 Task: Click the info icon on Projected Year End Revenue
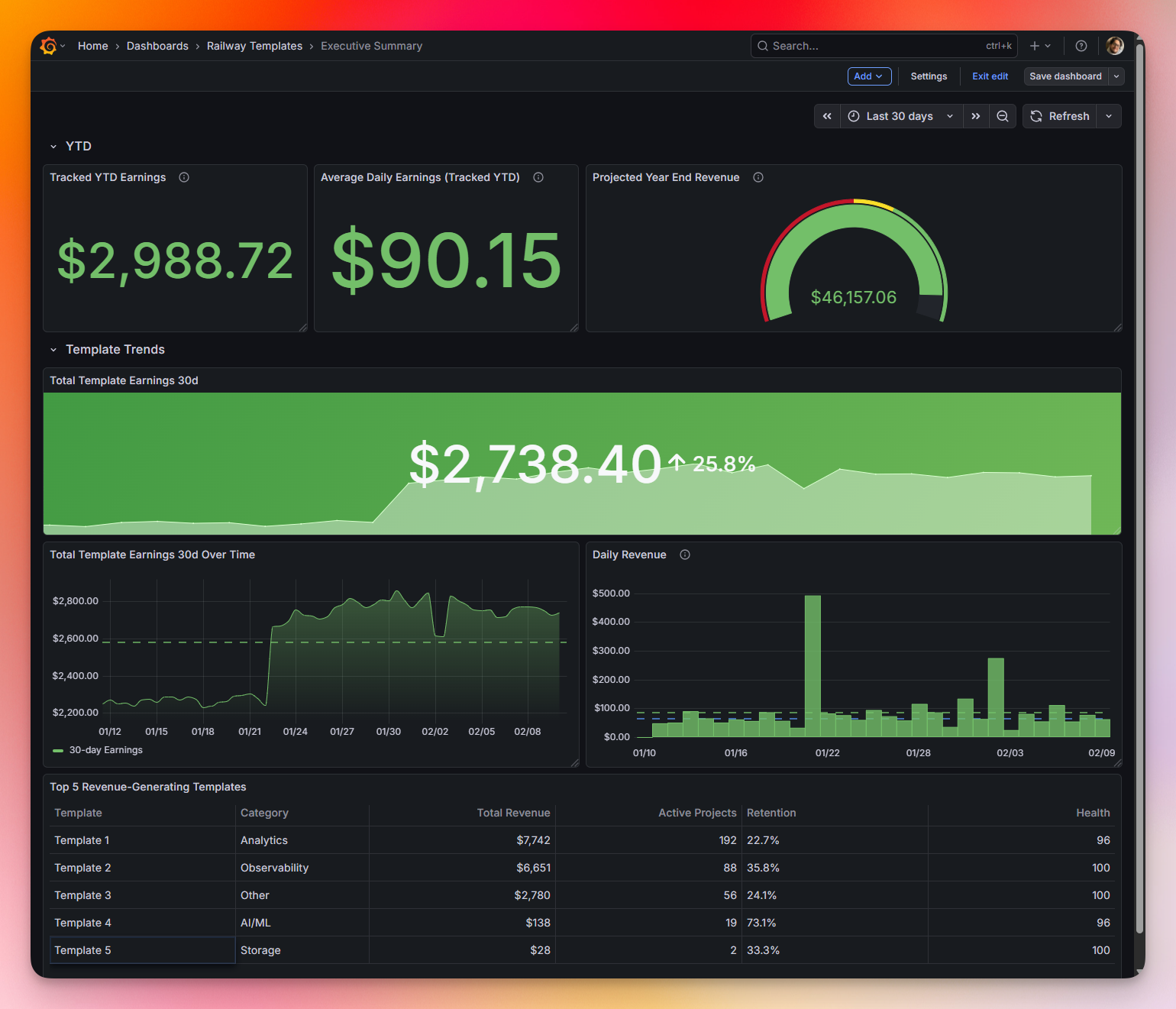tap(758, 176)
